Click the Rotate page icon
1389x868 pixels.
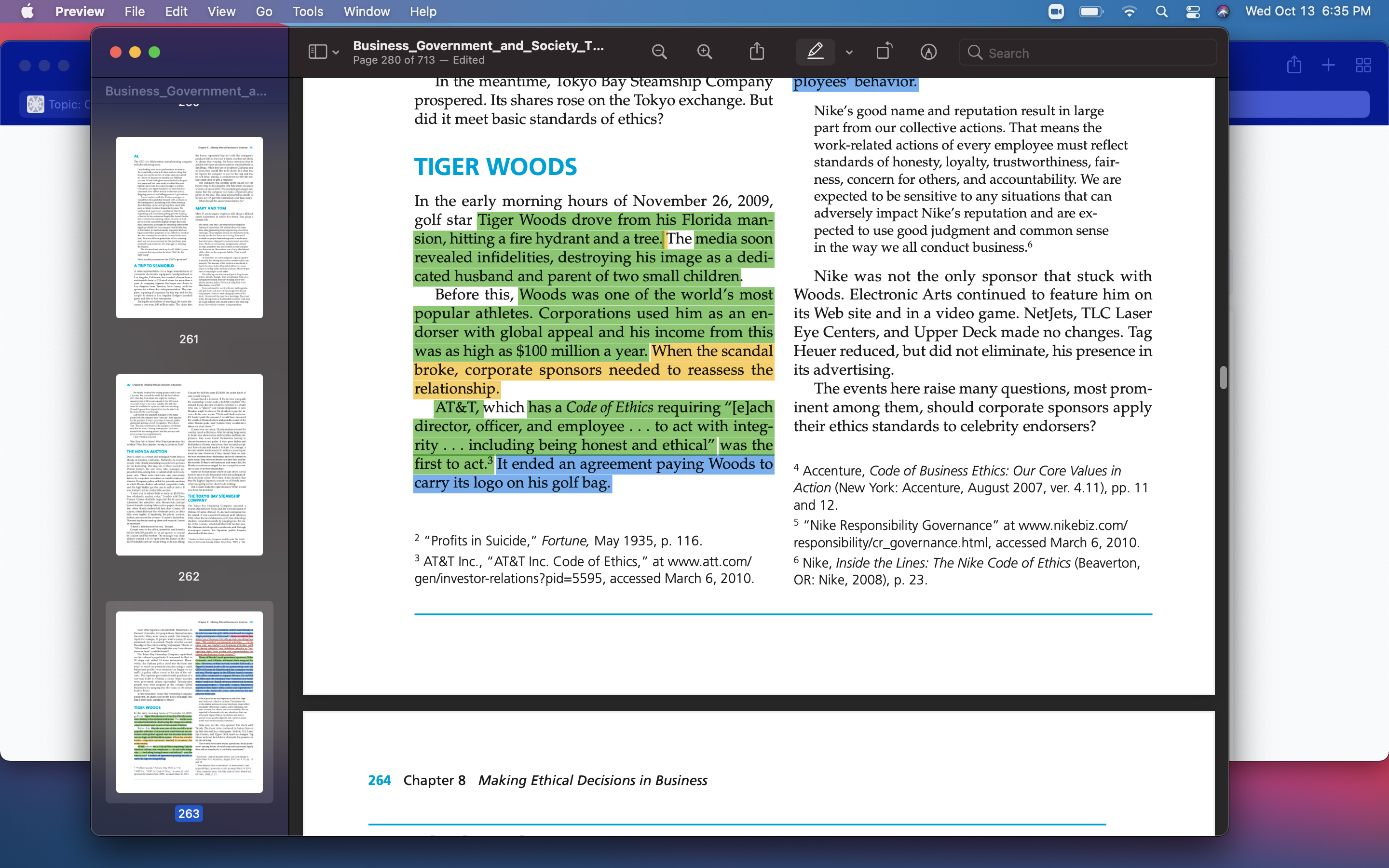(884, 51)
